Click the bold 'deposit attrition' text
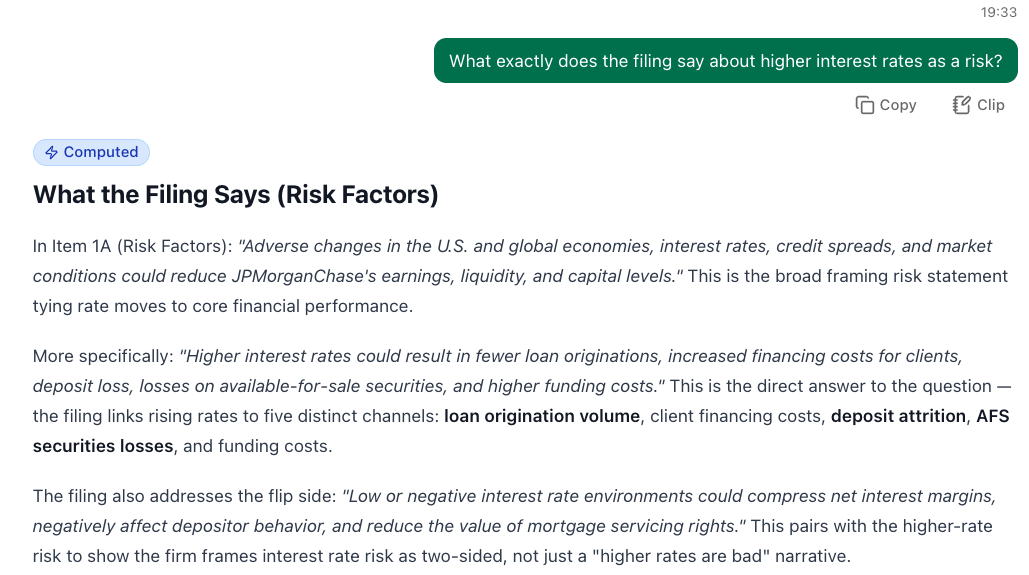This screenshot has width=1029, height=575. [898, 416]
